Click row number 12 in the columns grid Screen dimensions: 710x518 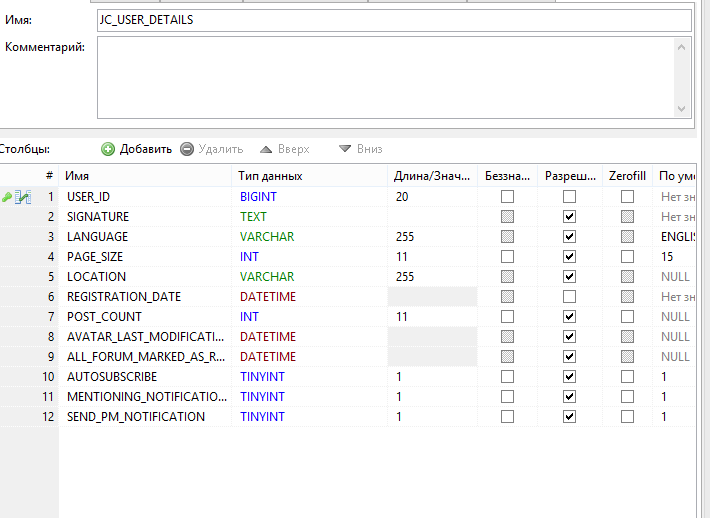click(48, 417)
